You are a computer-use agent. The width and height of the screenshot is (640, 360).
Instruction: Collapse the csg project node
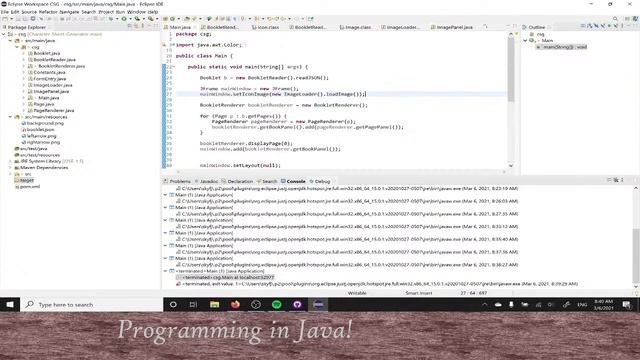(4, 34)
